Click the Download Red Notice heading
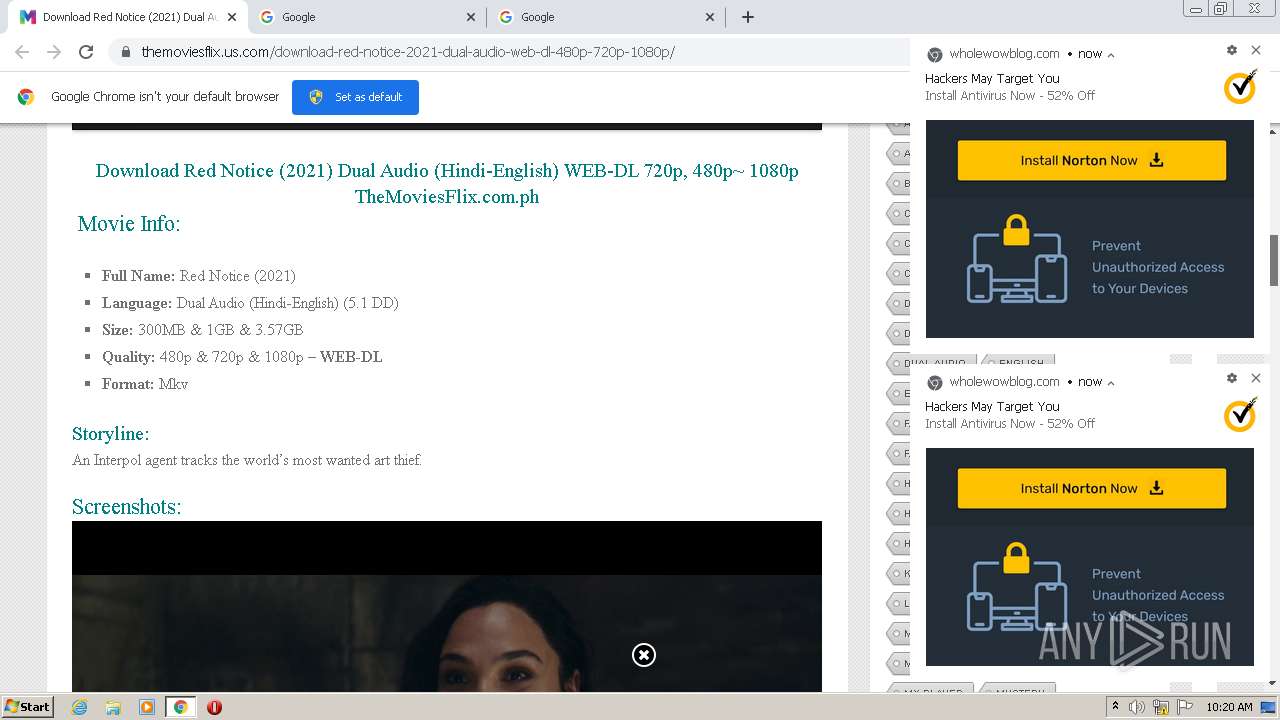Screen dimensions: 1280x720 447,183
